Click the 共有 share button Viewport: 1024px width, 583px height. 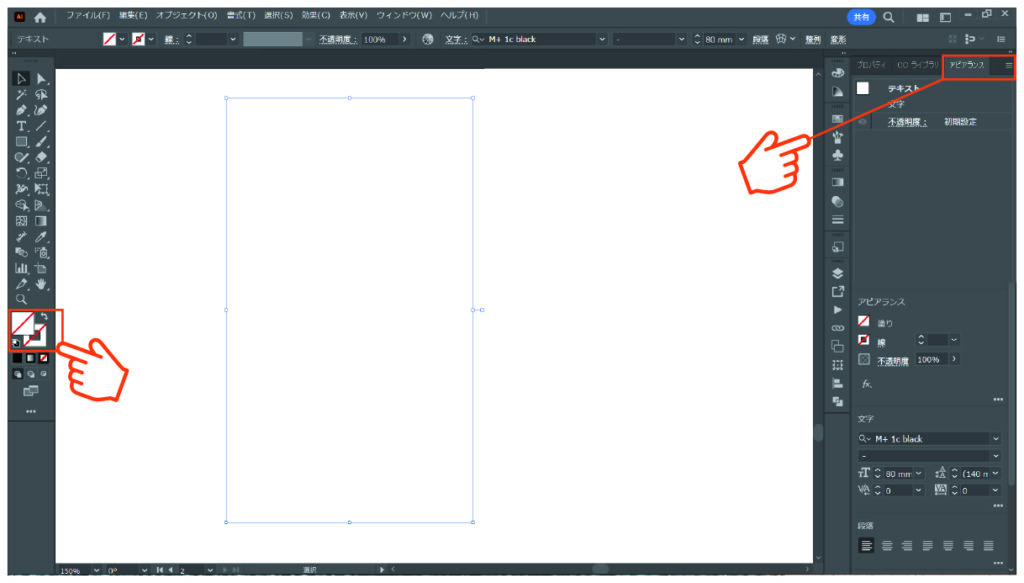pyautogui.click(x=861, y=18)
